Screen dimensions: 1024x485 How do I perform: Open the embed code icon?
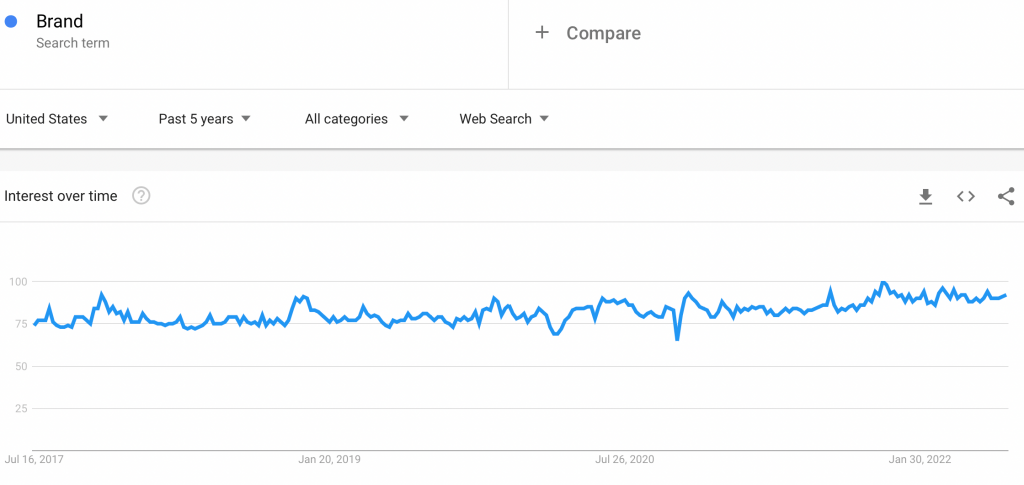(x=966, y=196)
